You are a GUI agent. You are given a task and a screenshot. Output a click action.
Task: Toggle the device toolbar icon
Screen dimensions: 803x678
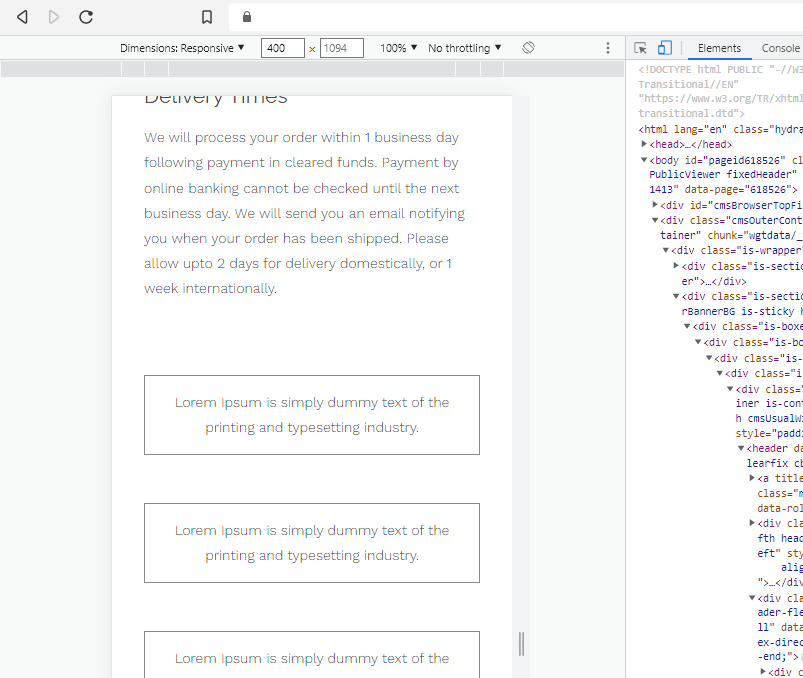click(665, 48)
